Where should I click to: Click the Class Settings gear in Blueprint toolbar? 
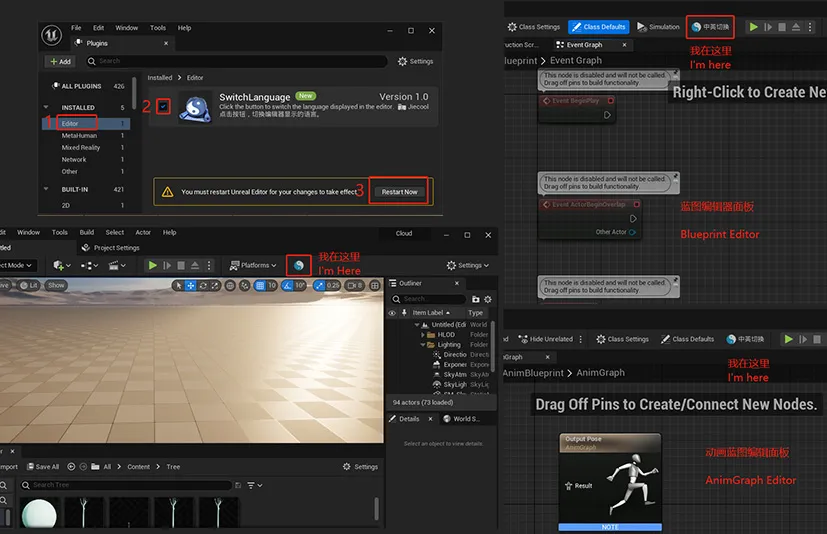click(512, 27)
